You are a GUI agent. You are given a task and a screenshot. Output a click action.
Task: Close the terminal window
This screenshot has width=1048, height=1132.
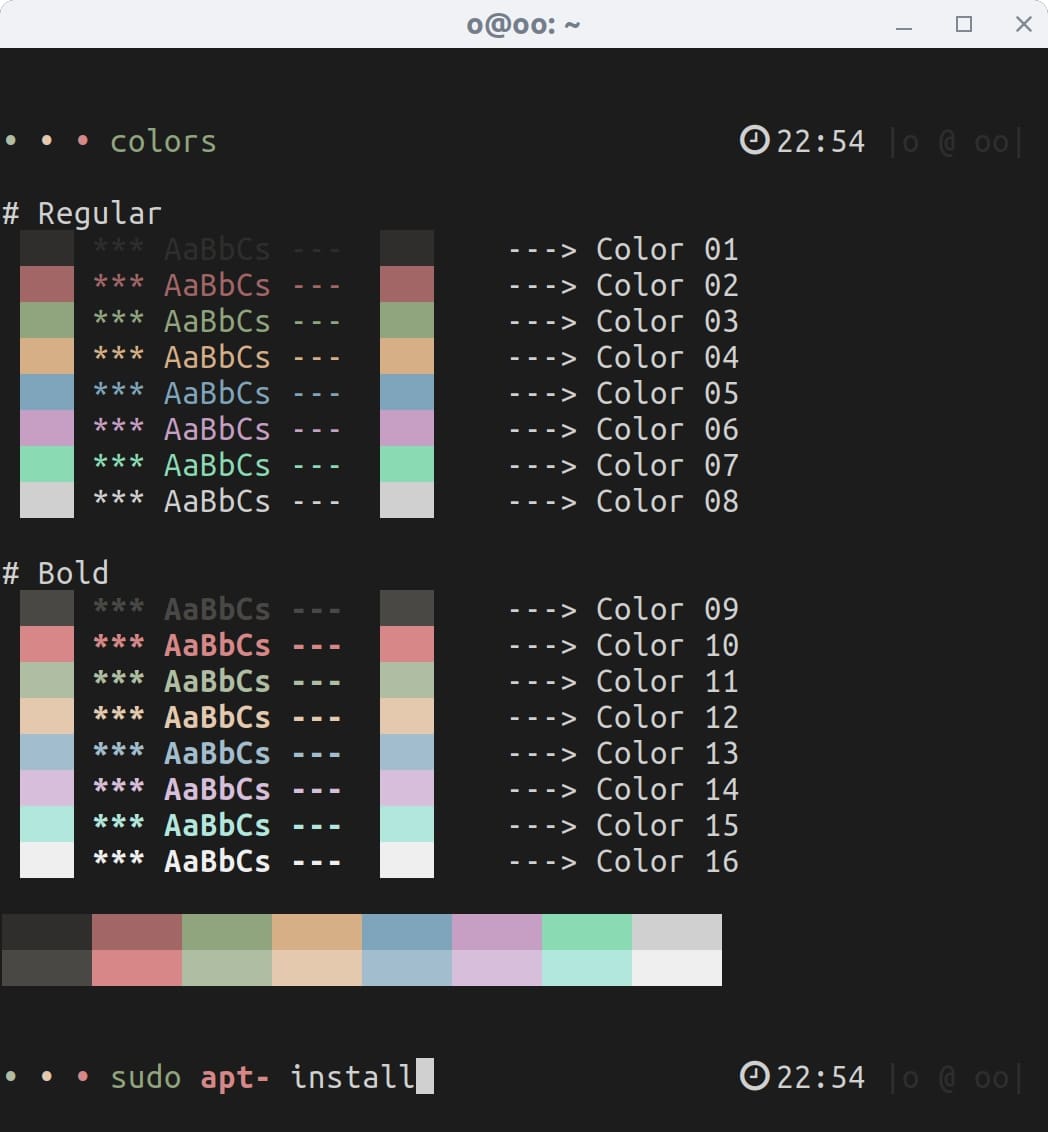pos(1023,25)
